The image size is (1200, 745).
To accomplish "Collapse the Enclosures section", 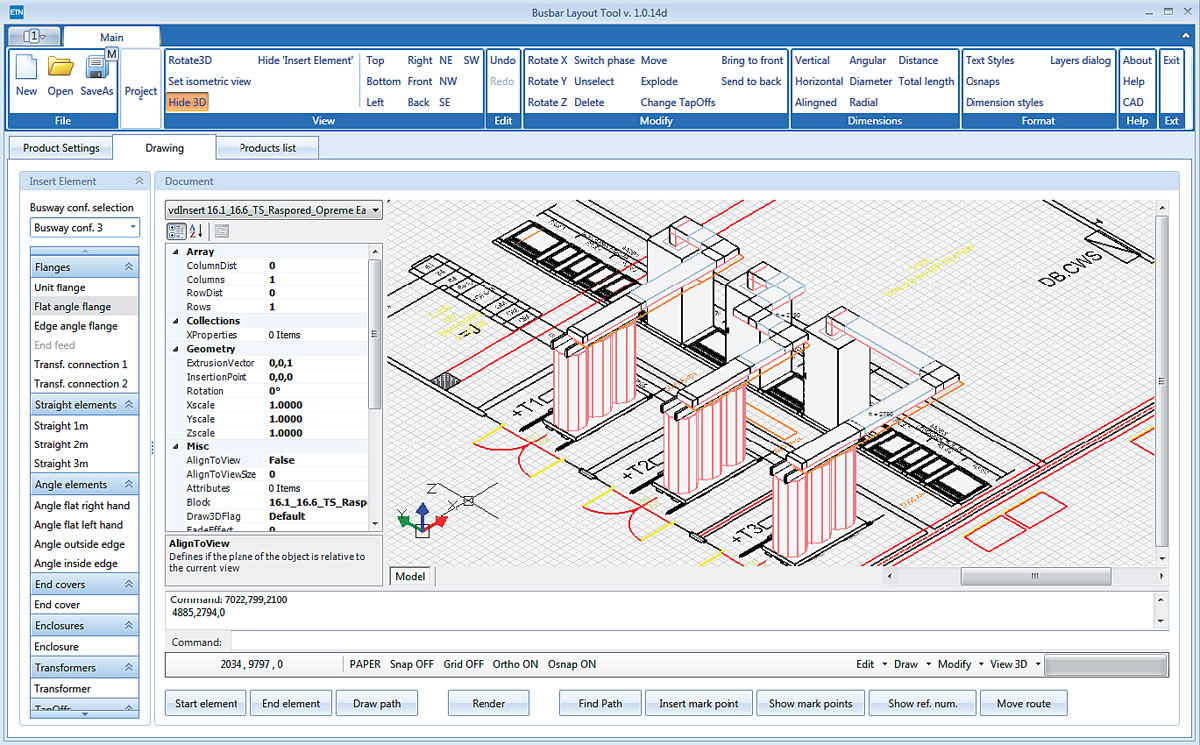I will 129,626.
